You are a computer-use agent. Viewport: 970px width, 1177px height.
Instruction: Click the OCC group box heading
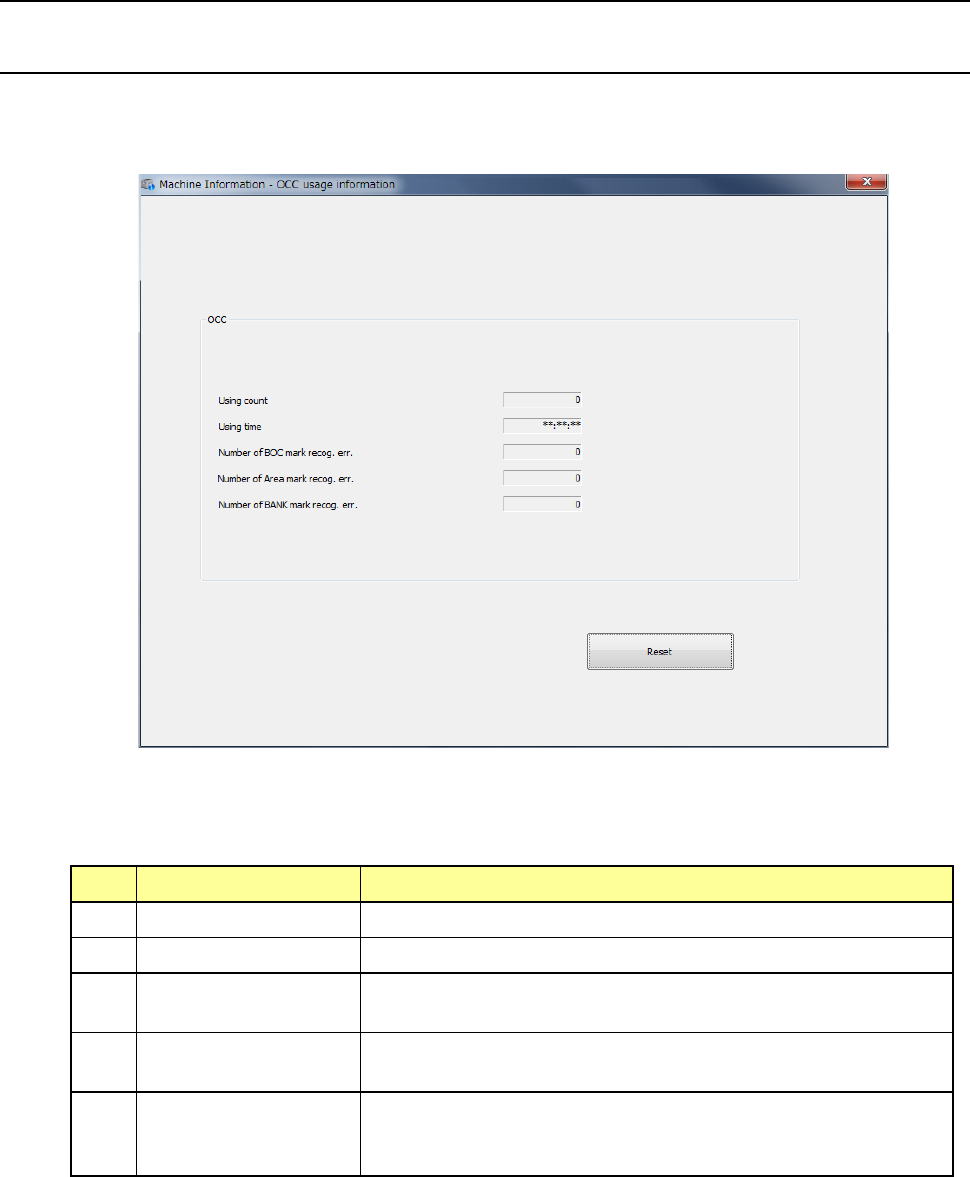[217, 320]
